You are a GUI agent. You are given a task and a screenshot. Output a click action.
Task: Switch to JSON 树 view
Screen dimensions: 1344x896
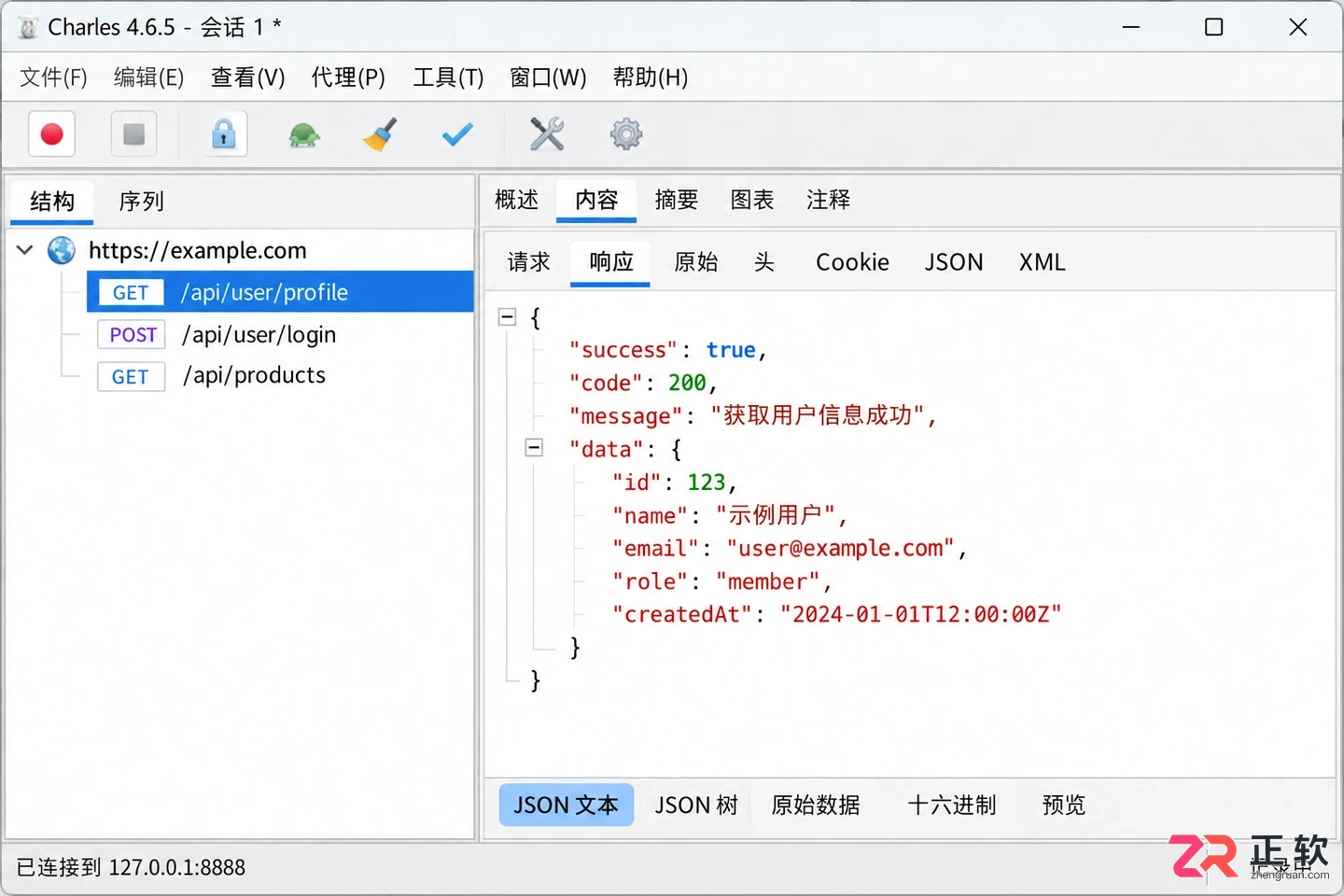coord(696,805)
